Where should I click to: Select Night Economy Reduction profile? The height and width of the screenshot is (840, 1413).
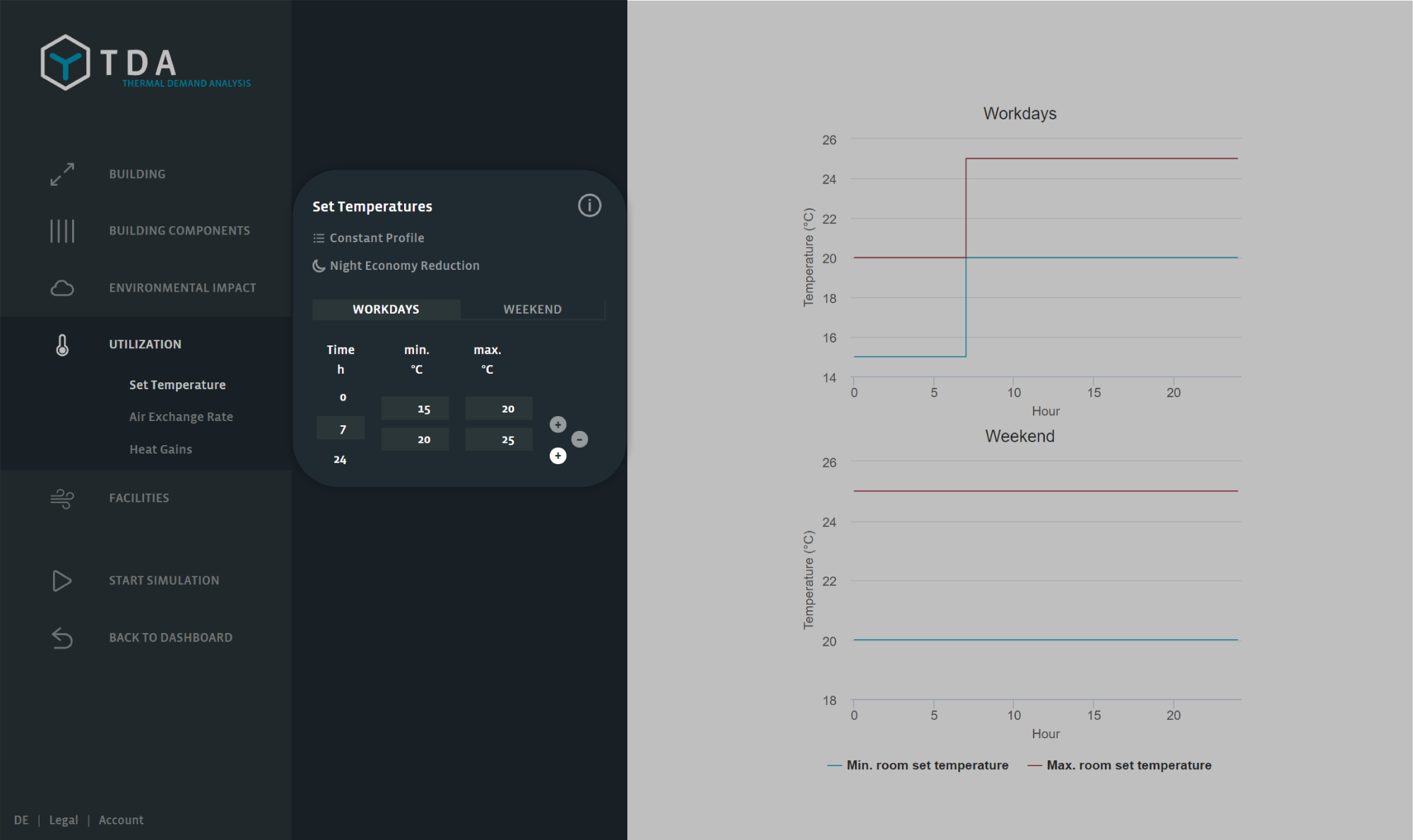403,266
